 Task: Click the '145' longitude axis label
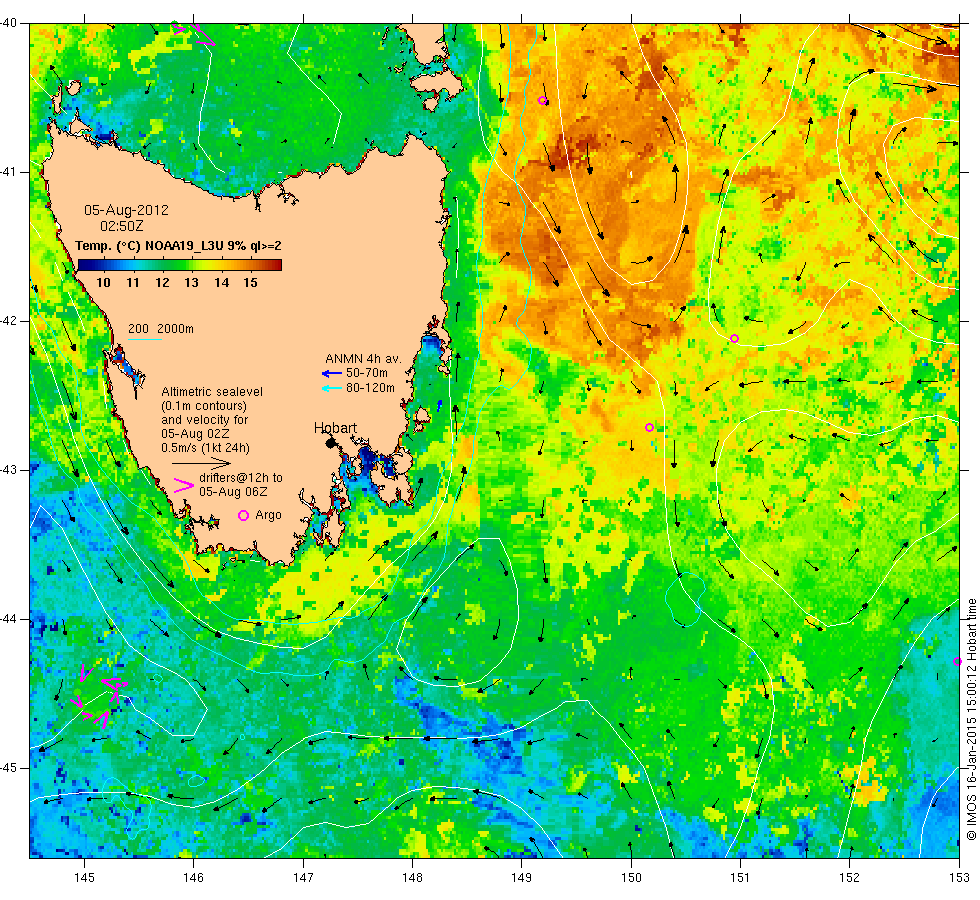coord(84,878)
